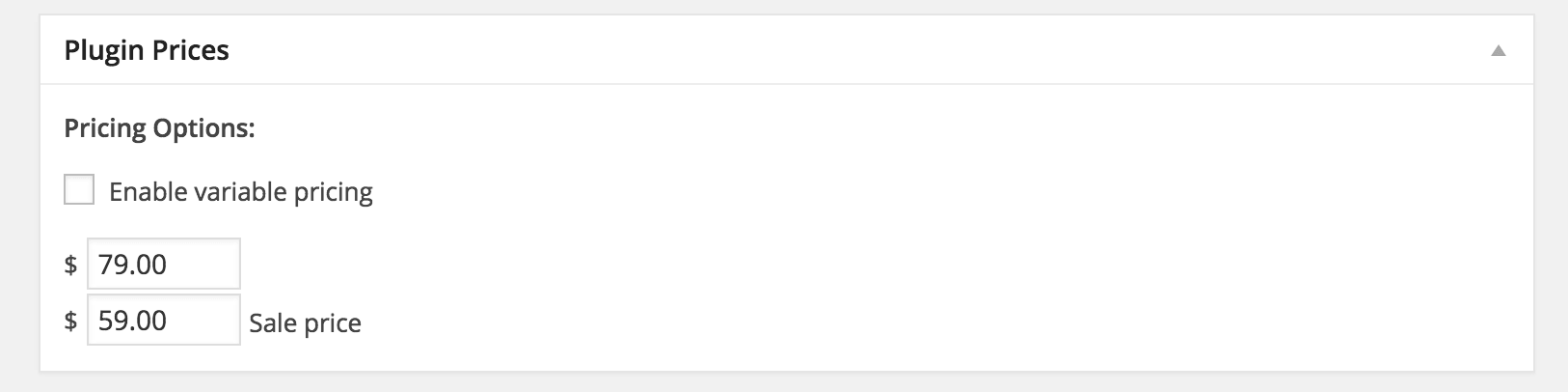Toggle the Plugin Prices metabox triangle icon
This screenshot has width=1568, height=392.
coord(1498,51)
